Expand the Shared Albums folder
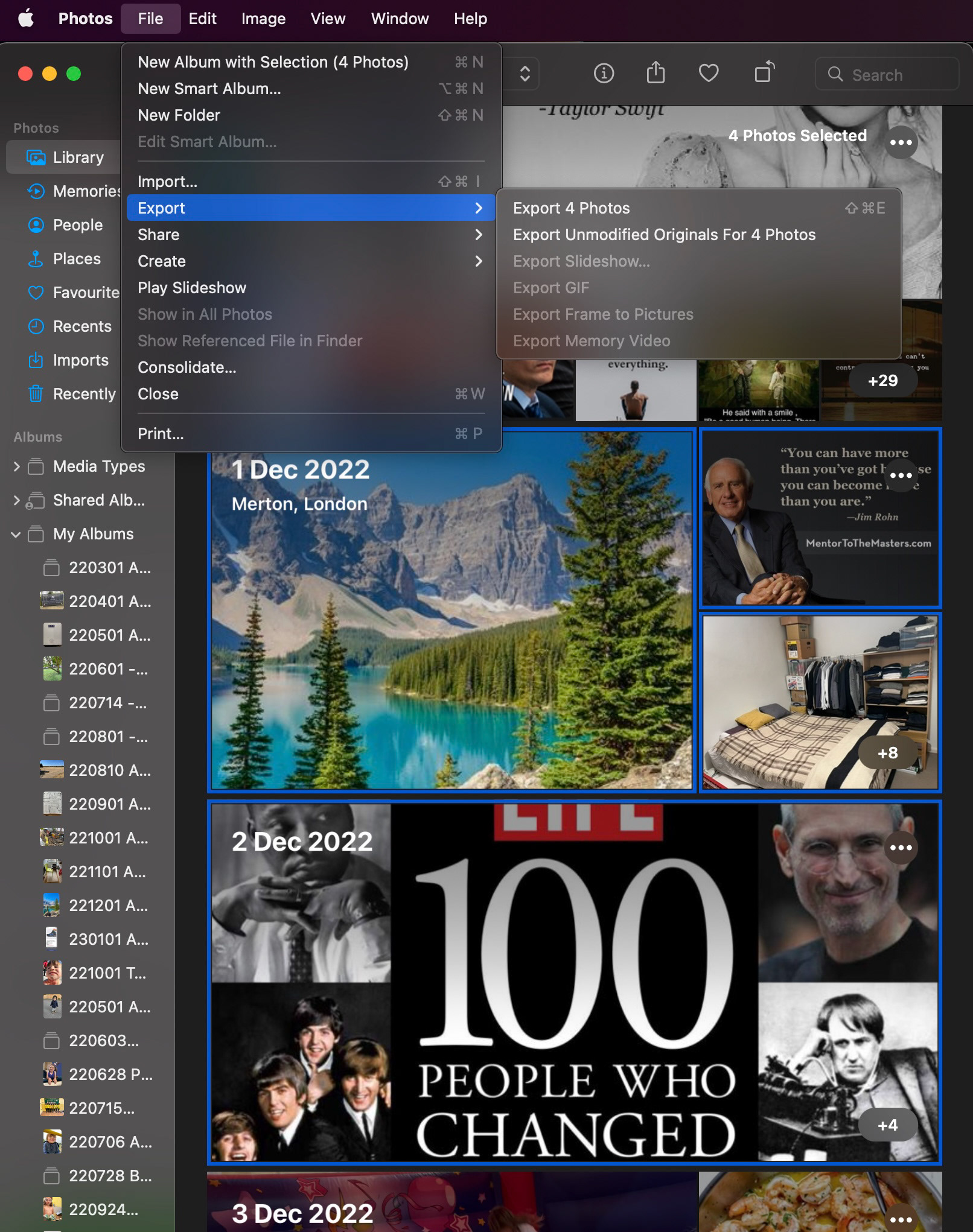Screen dimensions: 973x1232 [x=16, y=500]
